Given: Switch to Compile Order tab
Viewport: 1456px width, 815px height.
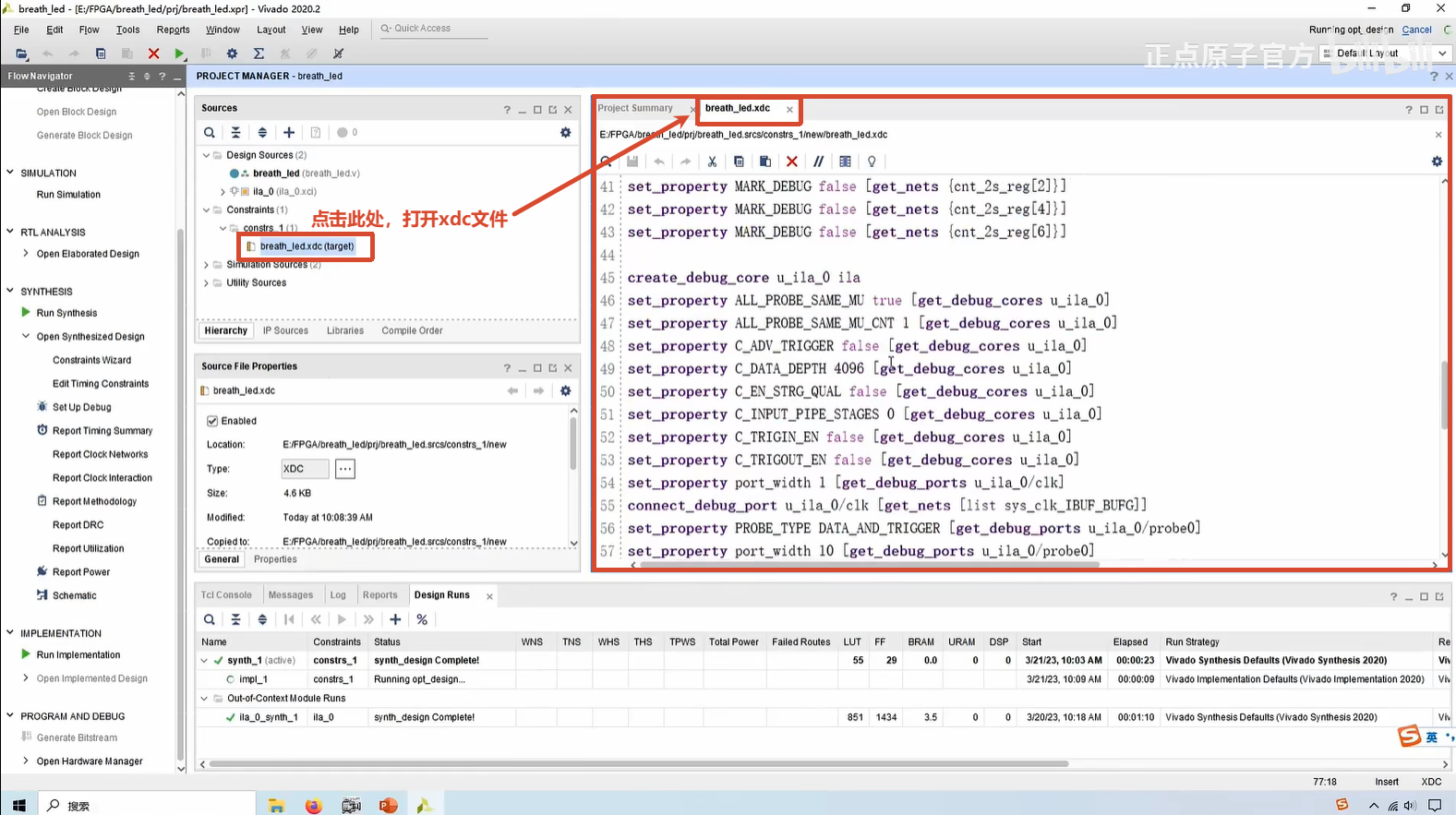Looking at the screenshot, I should click(412, 330).
